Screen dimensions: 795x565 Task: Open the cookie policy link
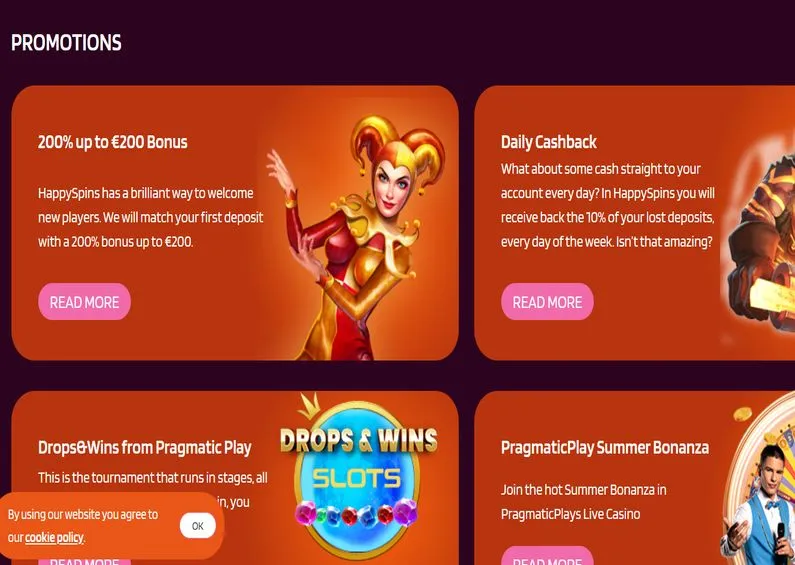tap(55, 538)
